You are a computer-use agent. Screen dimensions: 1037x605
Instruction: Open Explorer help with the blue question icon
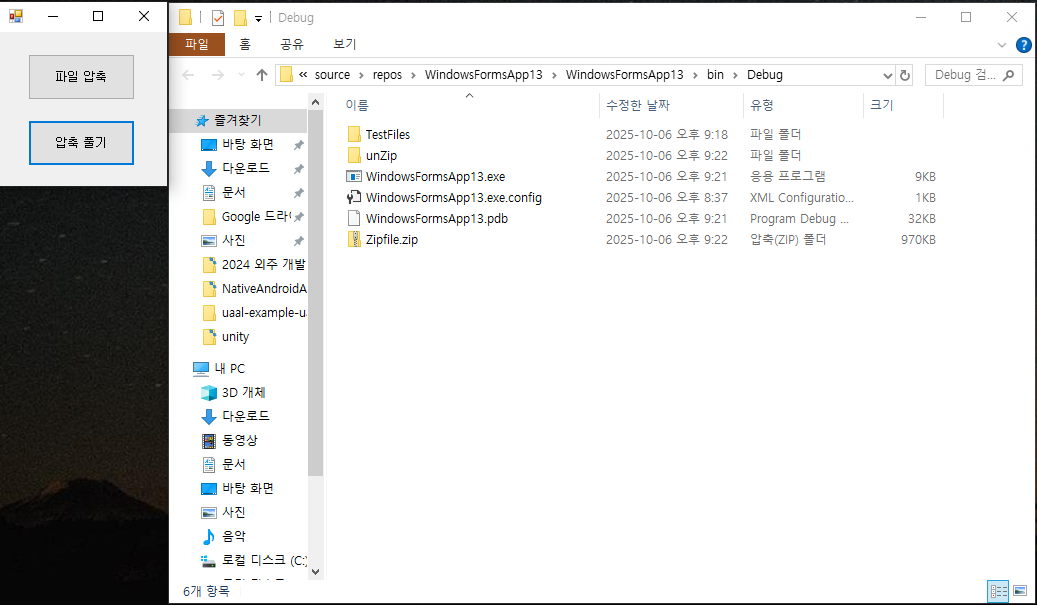point(1023,45)
